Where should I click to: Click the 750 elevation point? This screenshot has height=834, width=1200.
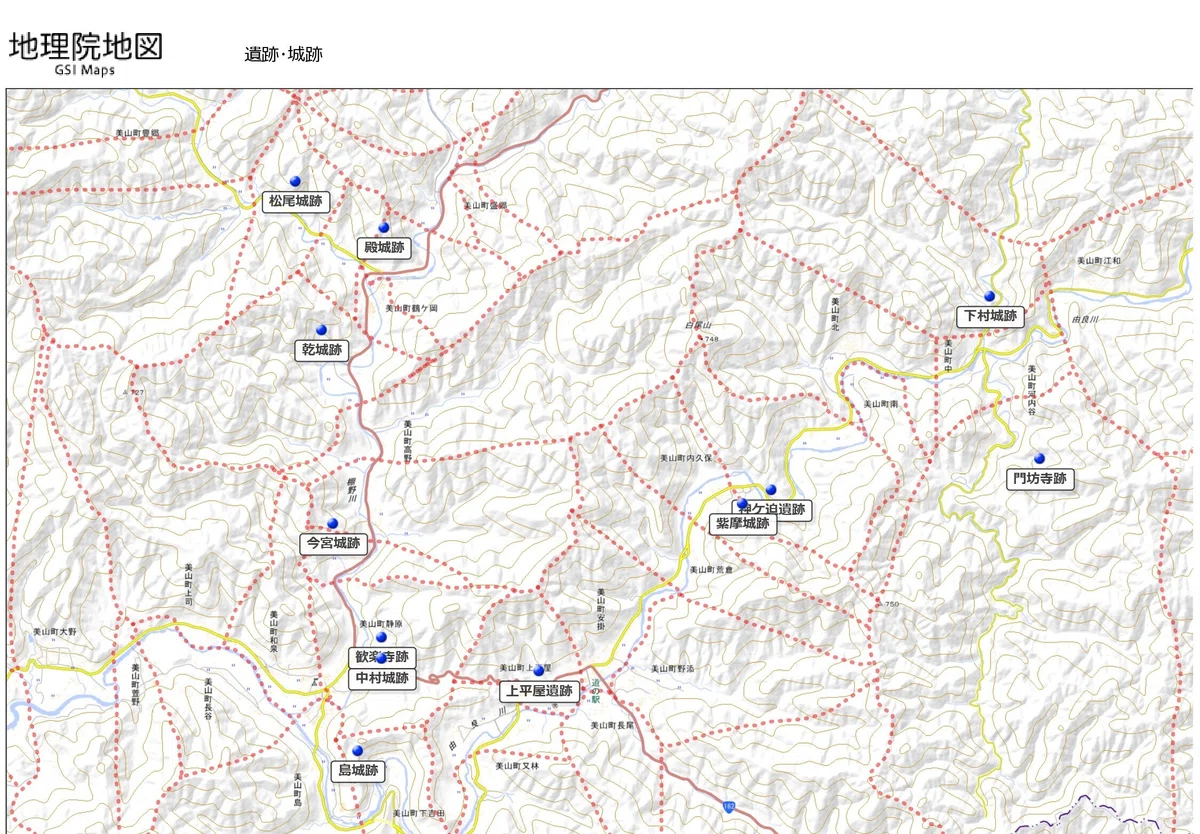tap(891, 604)
